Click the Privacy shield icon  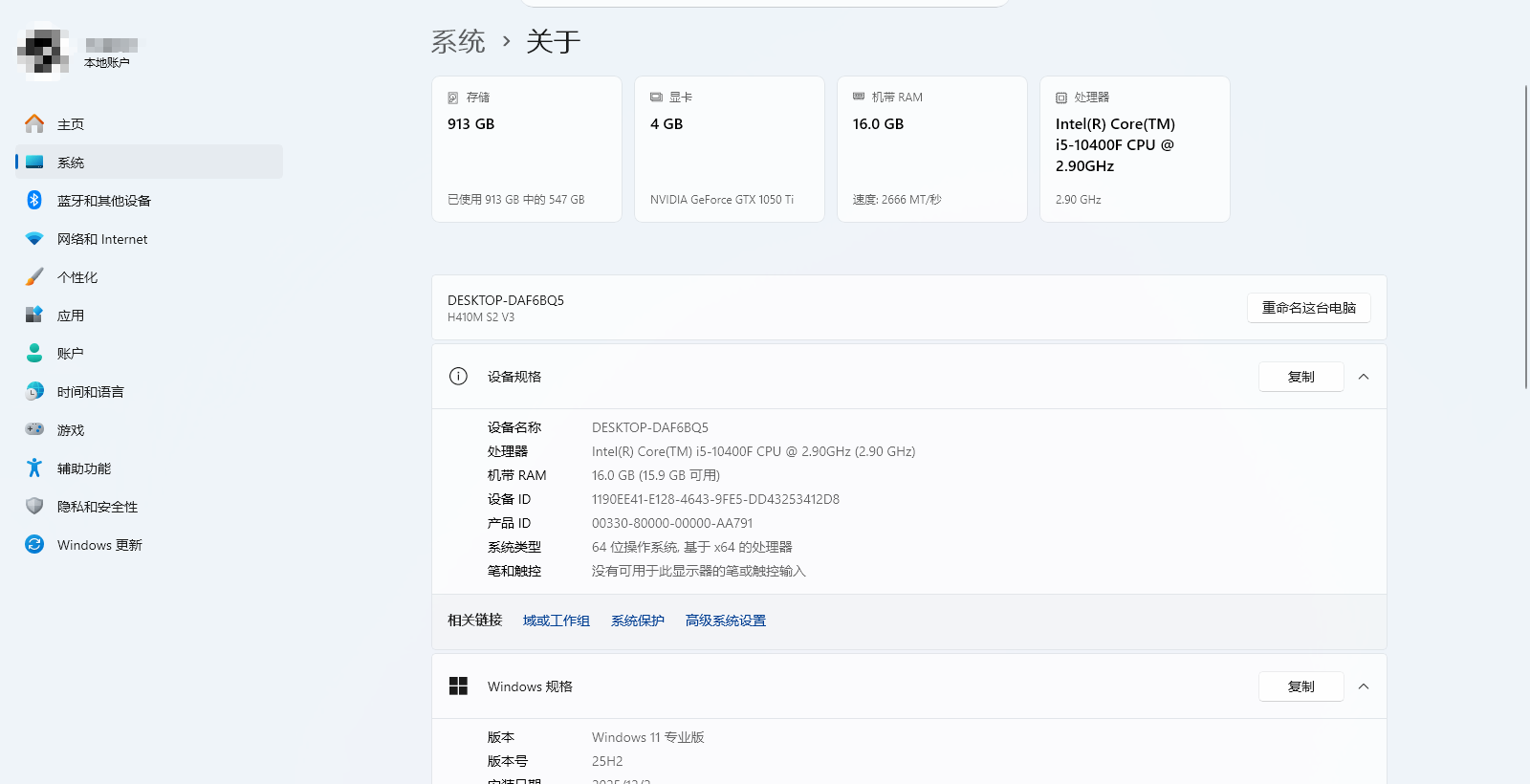(x=34, y=506)
